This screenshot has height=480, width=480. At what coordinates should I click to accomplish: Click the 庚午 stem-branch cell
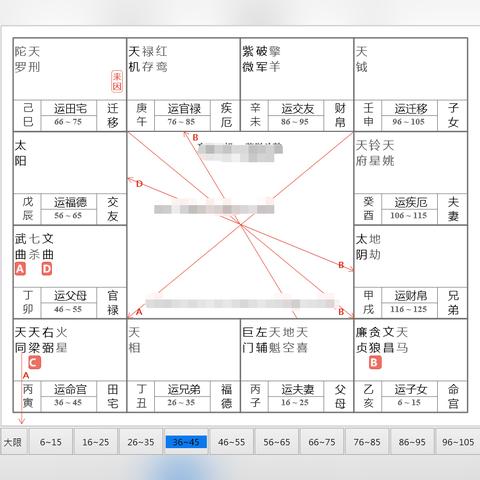pyautogui.click(x=142, y=115)
